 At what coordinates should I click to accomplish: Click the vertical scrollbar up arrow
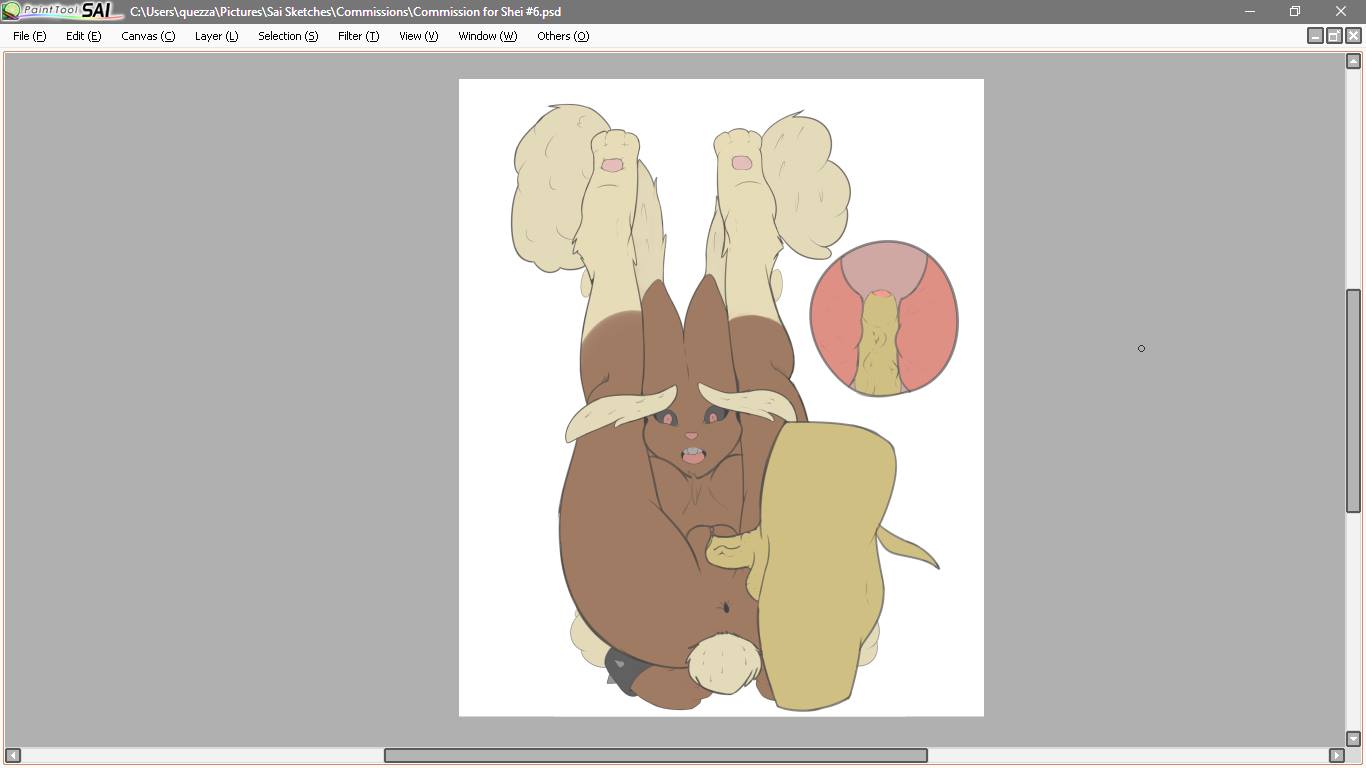[x=1353, y=62]
